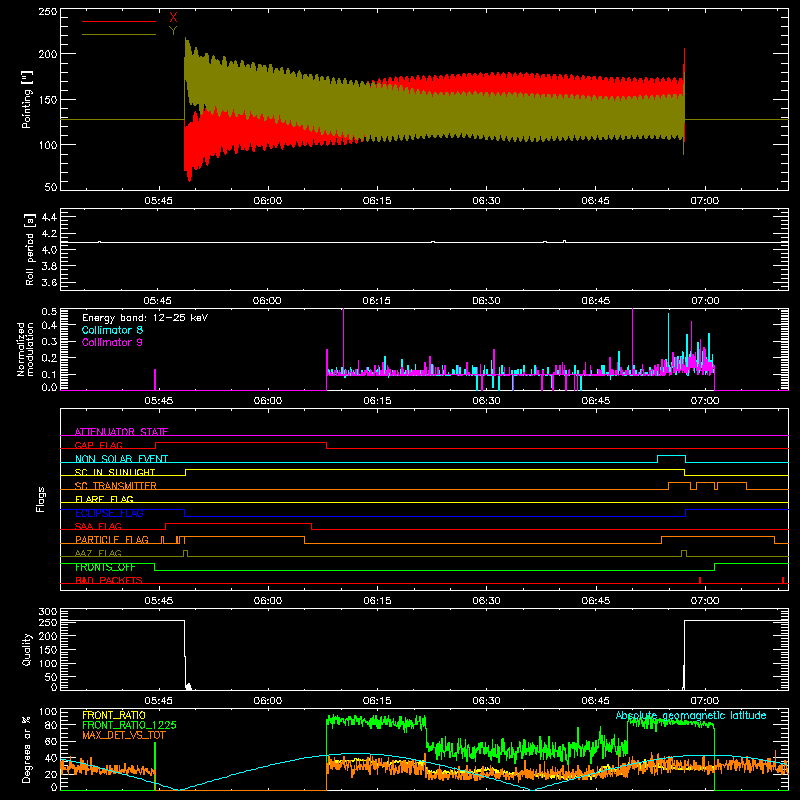Click the 'Flags' vertical axis title
Image resolution: width=800 pixels, height=800 pixels.
click(x=40, y=499)
